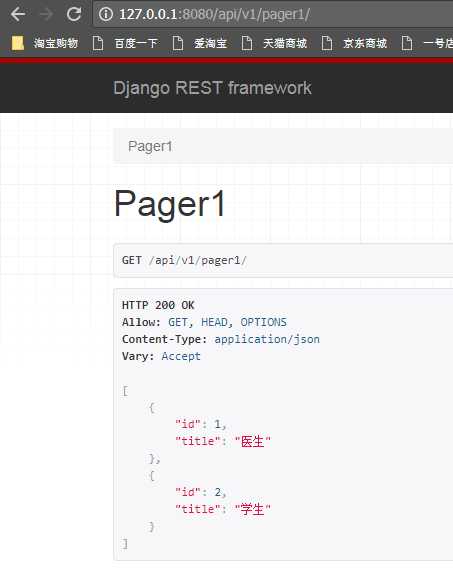This screenshot has height=568, width=453.
Task: Click the page icon beside 京东商城 bookmark
Action: pos(327,43)
